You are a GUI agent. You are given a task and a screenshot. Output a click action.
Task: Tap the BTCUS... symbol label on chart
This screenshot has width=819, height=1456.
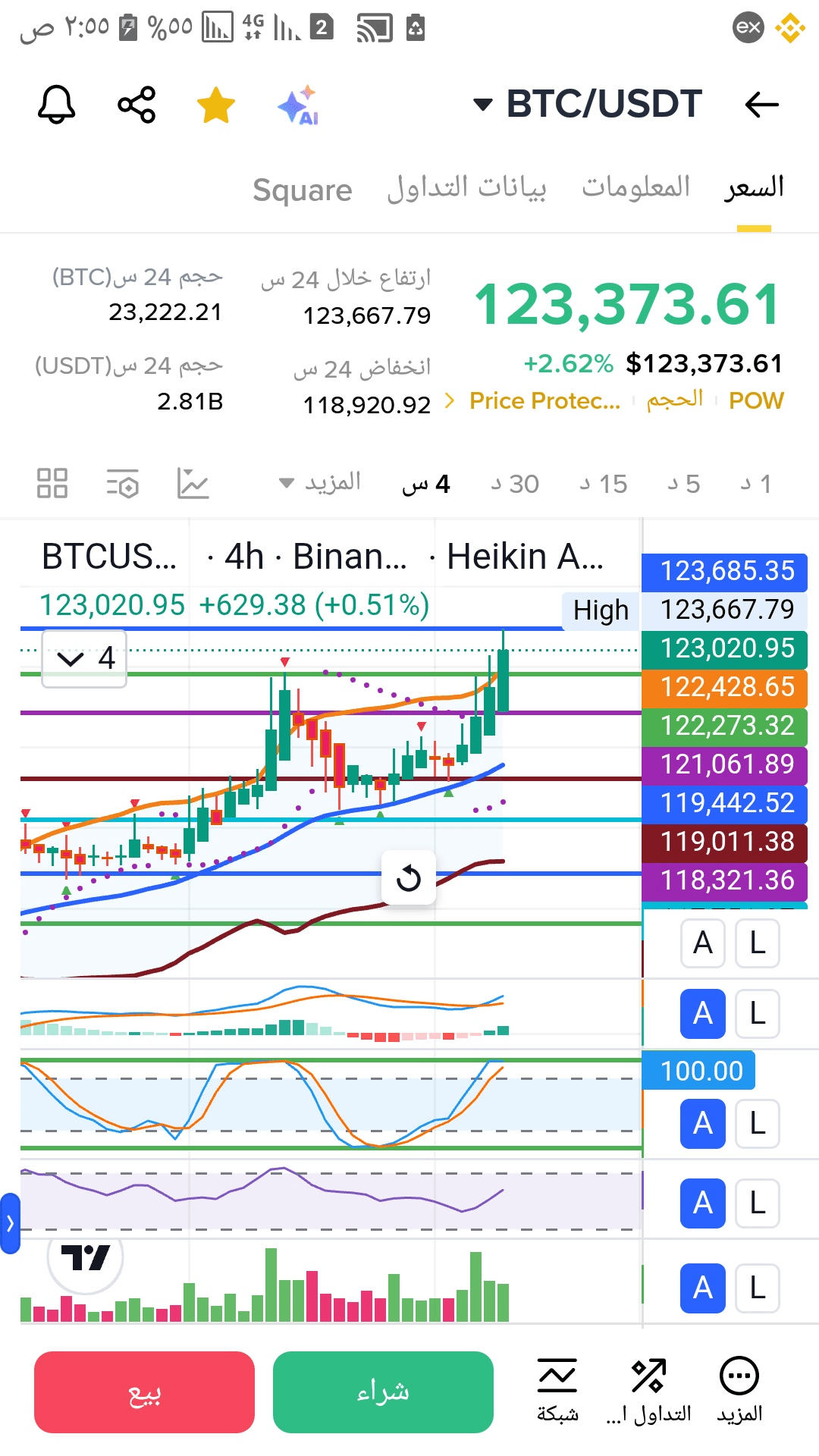point(109,557)
